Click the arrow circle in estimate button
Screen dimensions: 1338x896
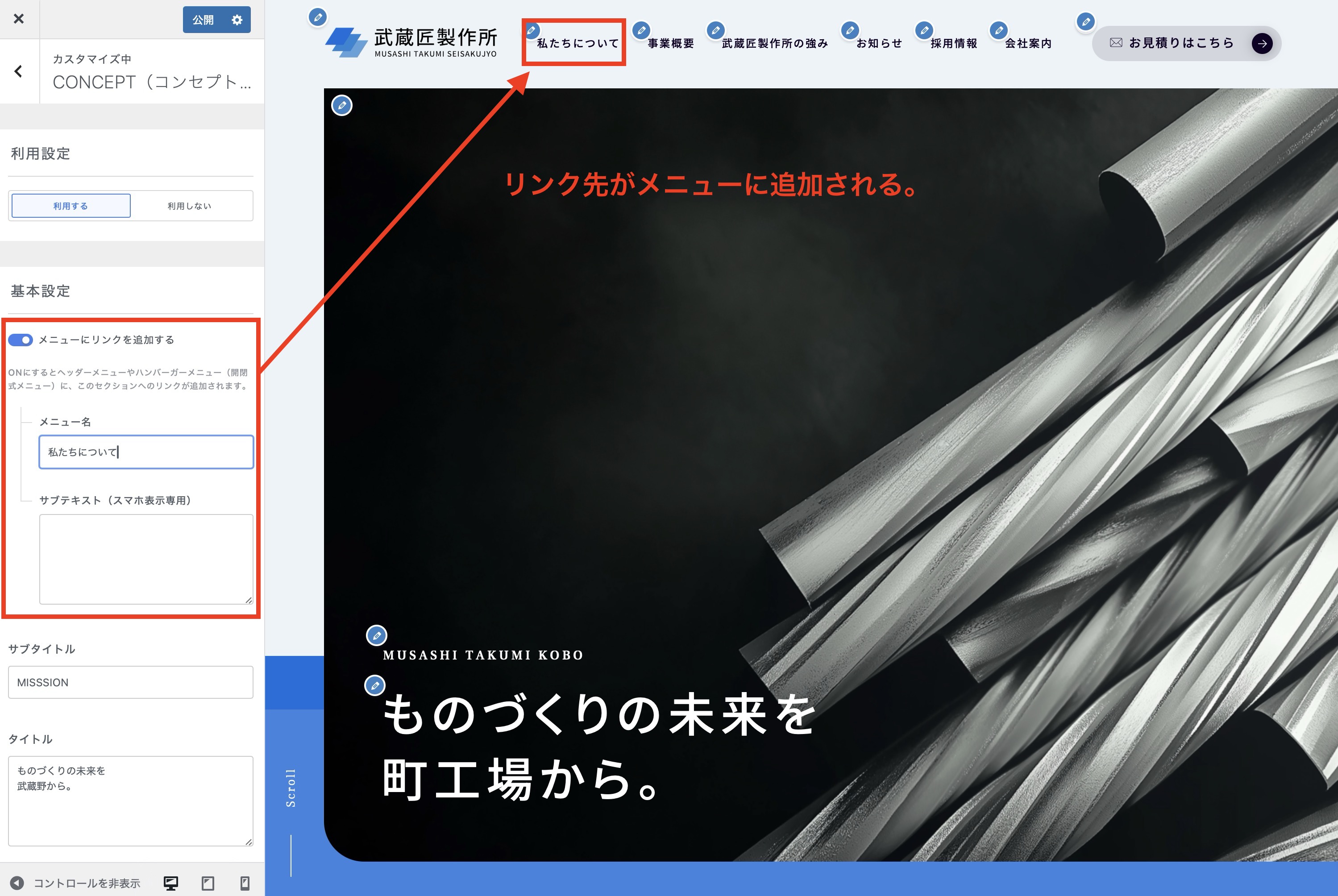point(1262,43)
